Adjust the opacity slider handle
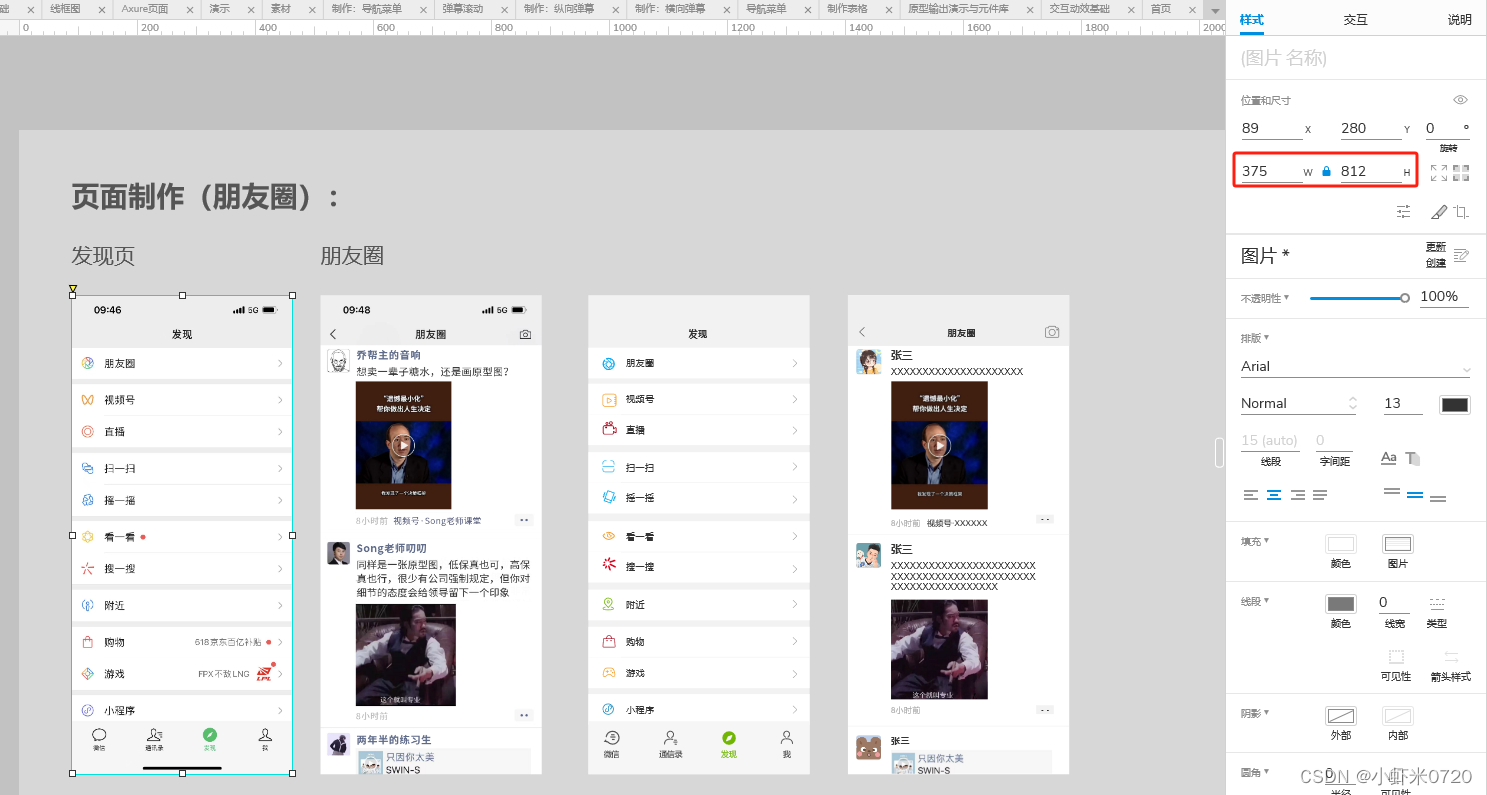The image size is (1487, 795). (x=1405, y=297)
